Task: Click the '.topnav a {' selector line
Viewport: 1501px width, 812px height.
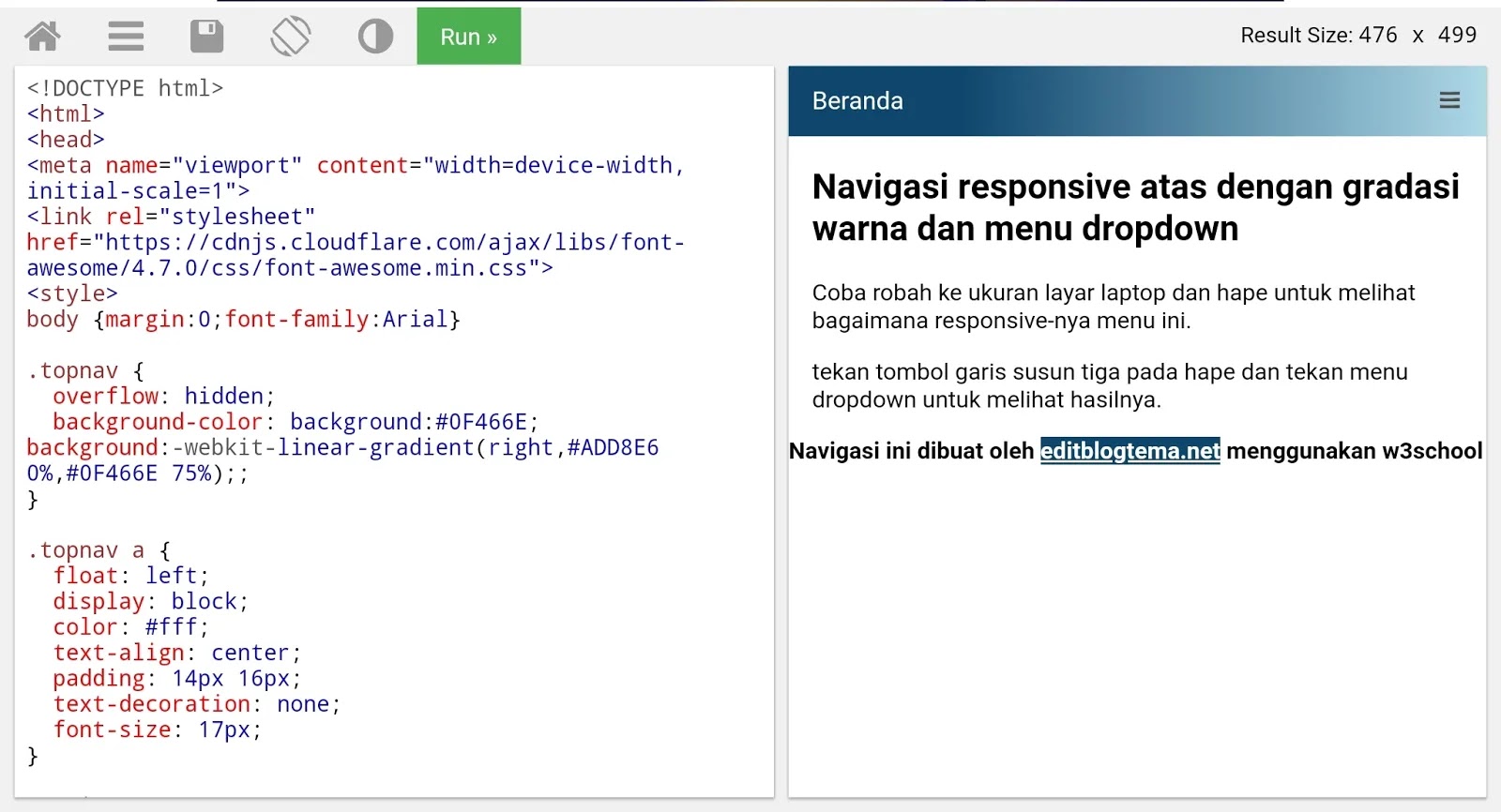Action: tap(99, 550)
